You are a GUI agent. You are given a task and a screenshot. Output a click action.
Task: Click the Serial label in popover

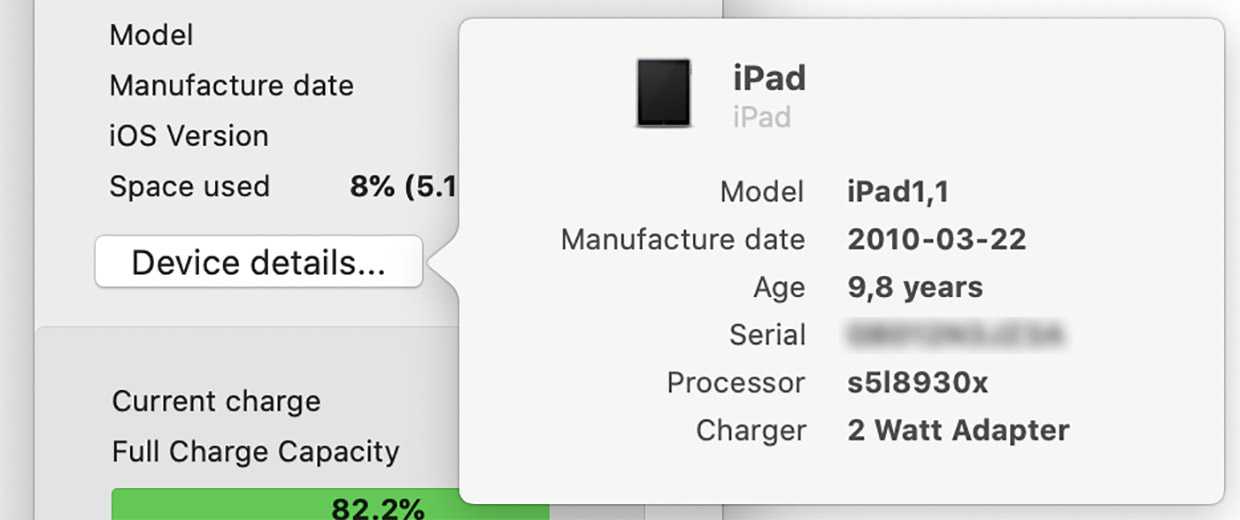click(767, 335)
